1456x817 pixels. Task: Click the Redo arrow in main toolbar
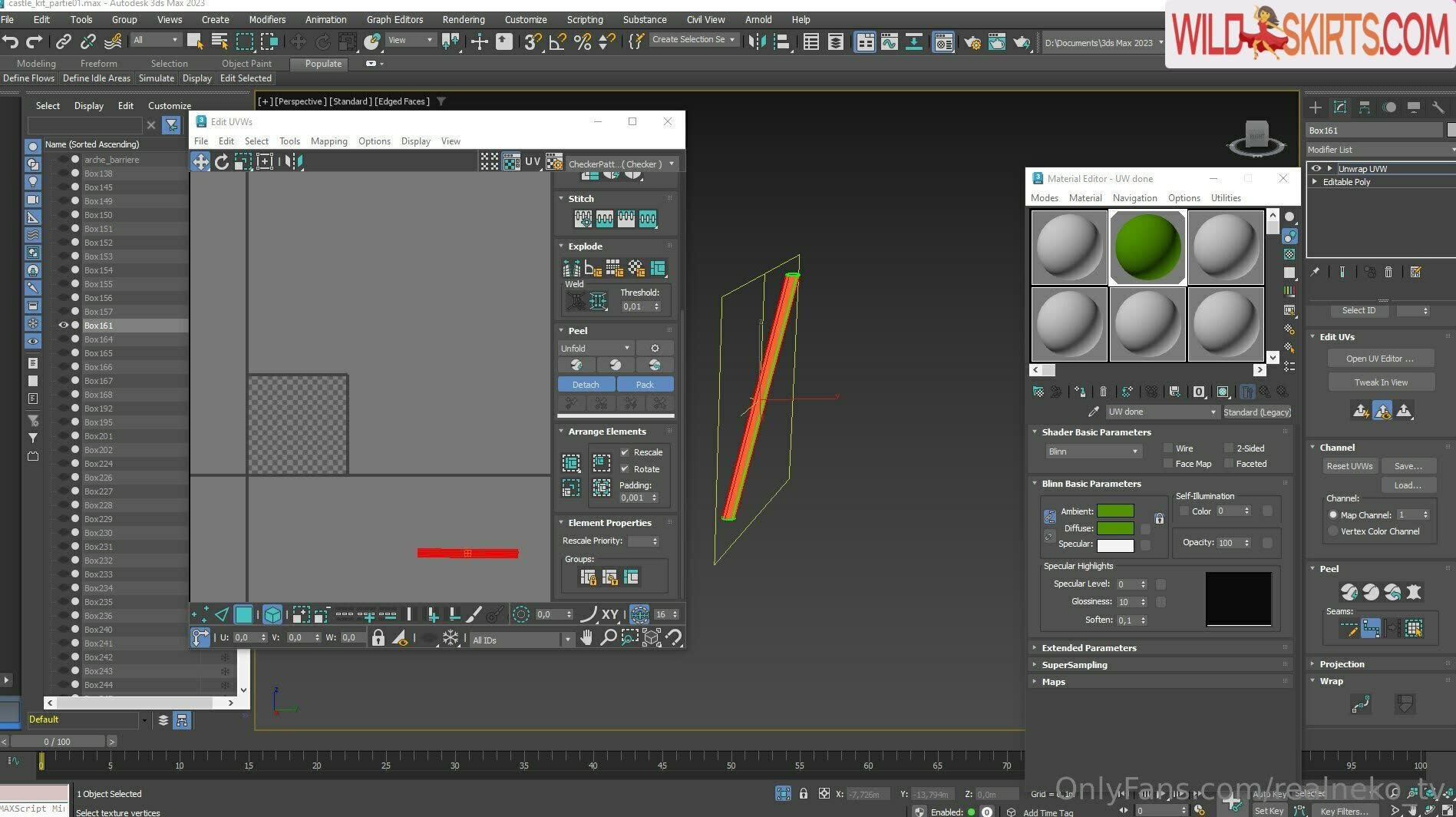tap(35, 41)
